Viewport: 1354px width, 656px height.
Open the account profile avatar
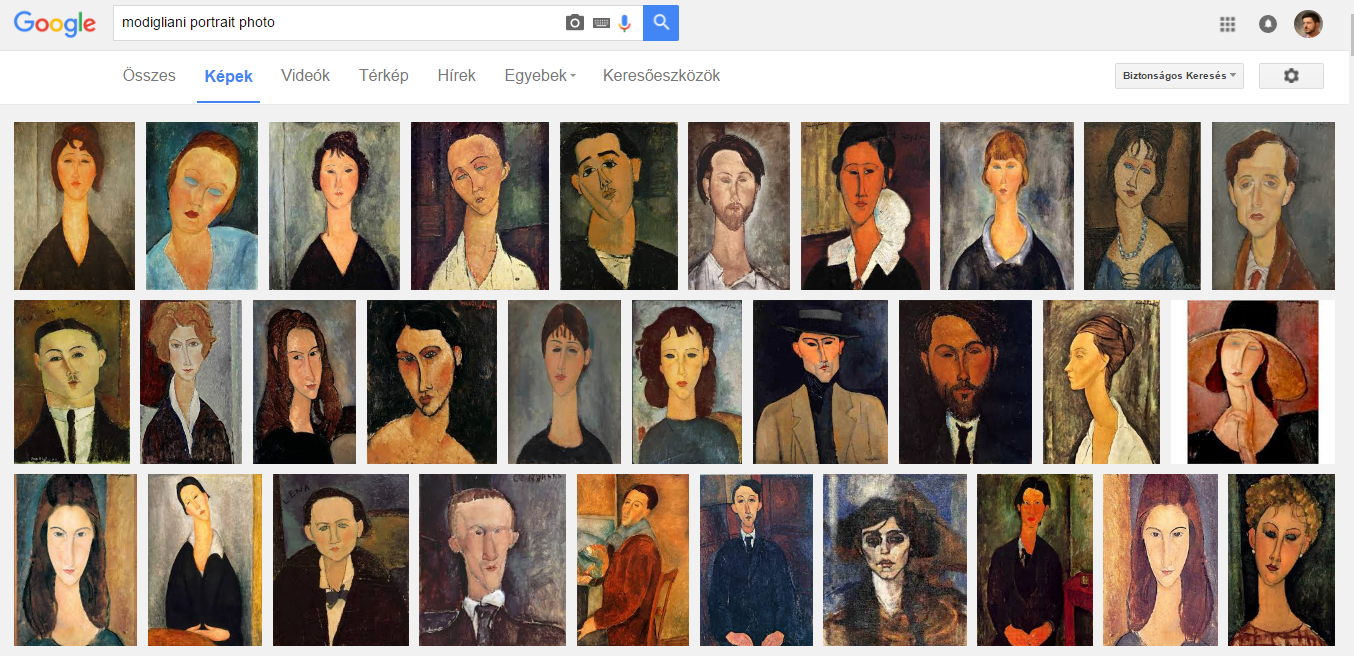tap(1308, 24)
